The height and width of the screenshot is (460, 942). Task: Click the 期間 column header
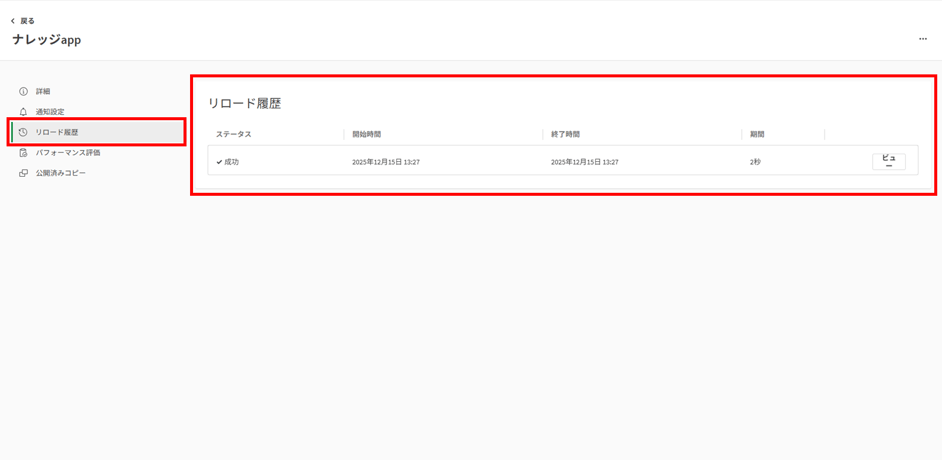(x=757, y=134)
